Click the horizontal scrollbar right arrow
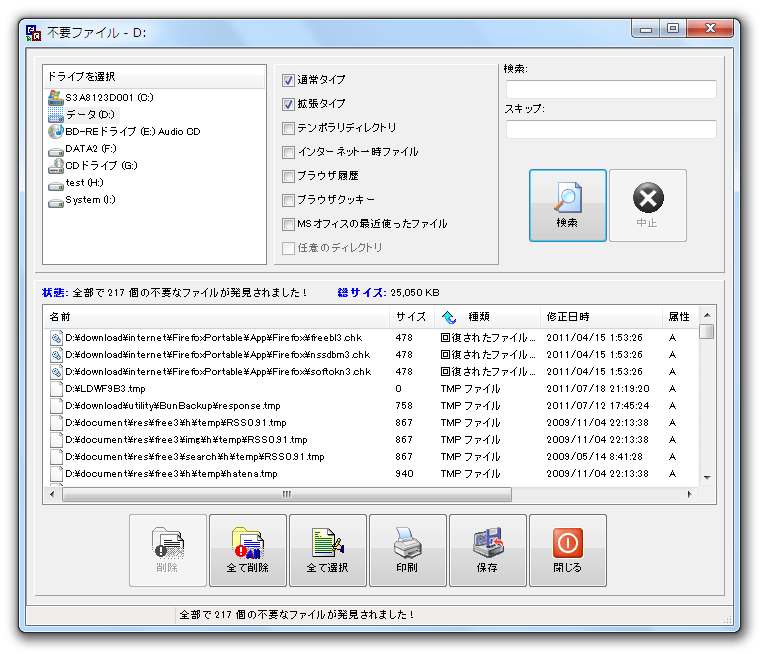 [x=690, y=494]
